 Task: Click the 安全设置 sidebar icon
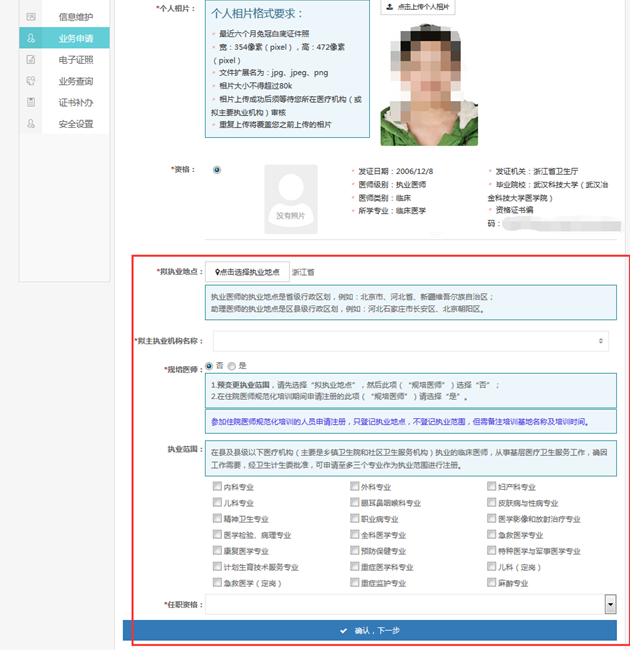pos(31,124)
